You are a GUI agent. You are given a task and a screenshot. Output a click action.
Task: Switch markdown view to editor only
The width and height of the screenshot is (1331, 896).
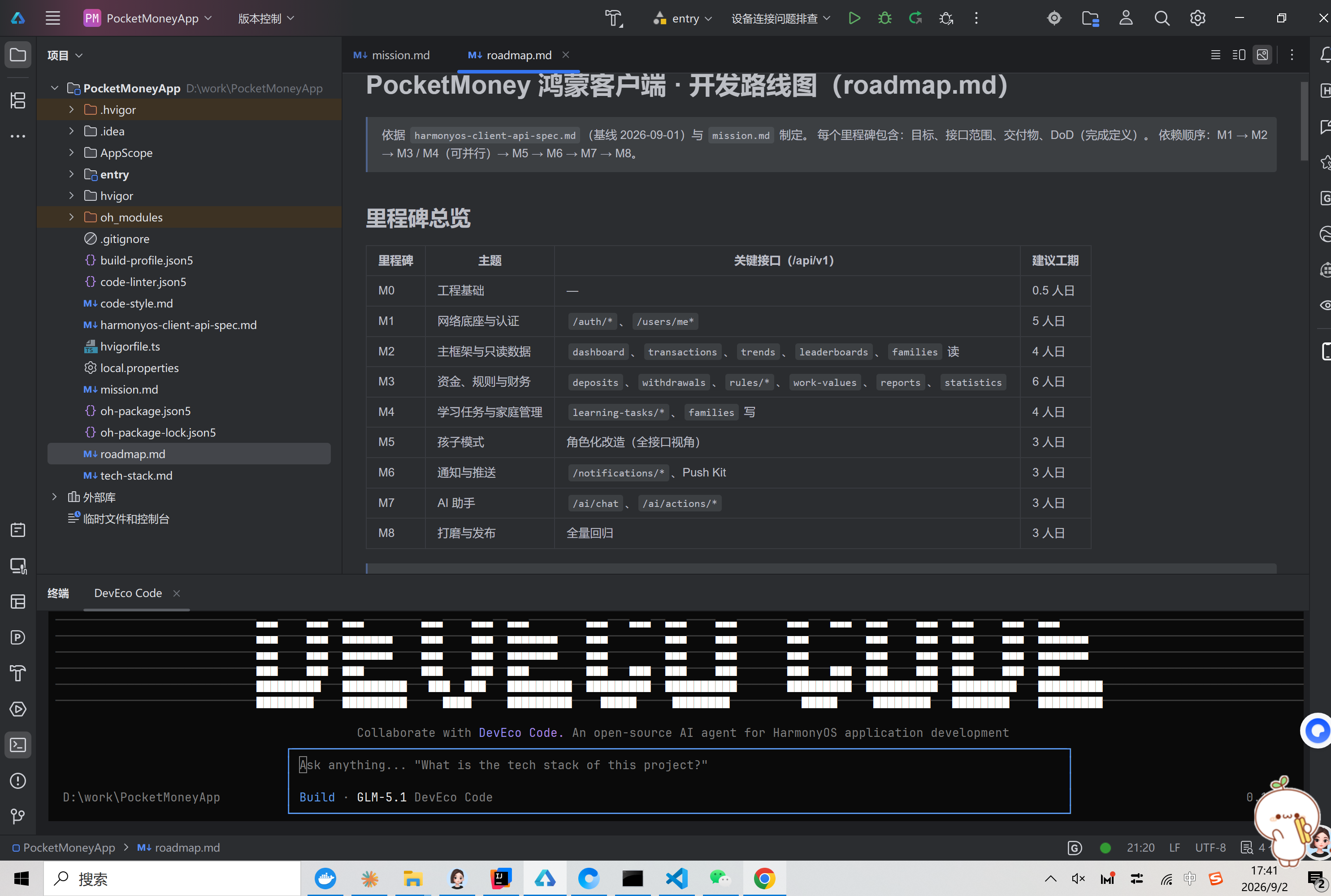(x=1215, y=55)
